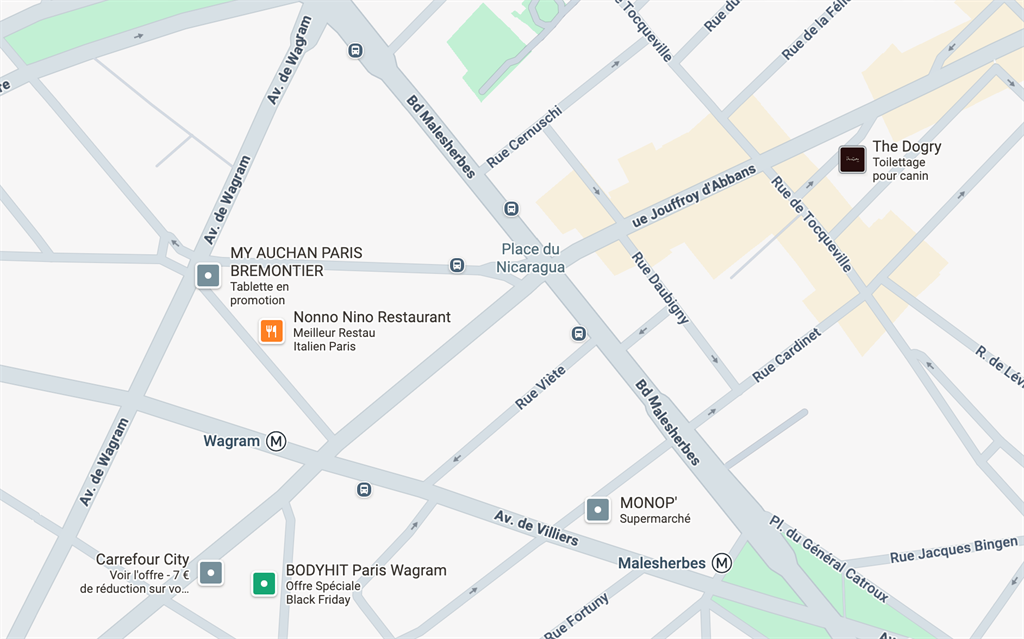Select the Carrefour City store pin
Image resolution: width=1024 pixels, height=639 pixels.
coord(211,573)
